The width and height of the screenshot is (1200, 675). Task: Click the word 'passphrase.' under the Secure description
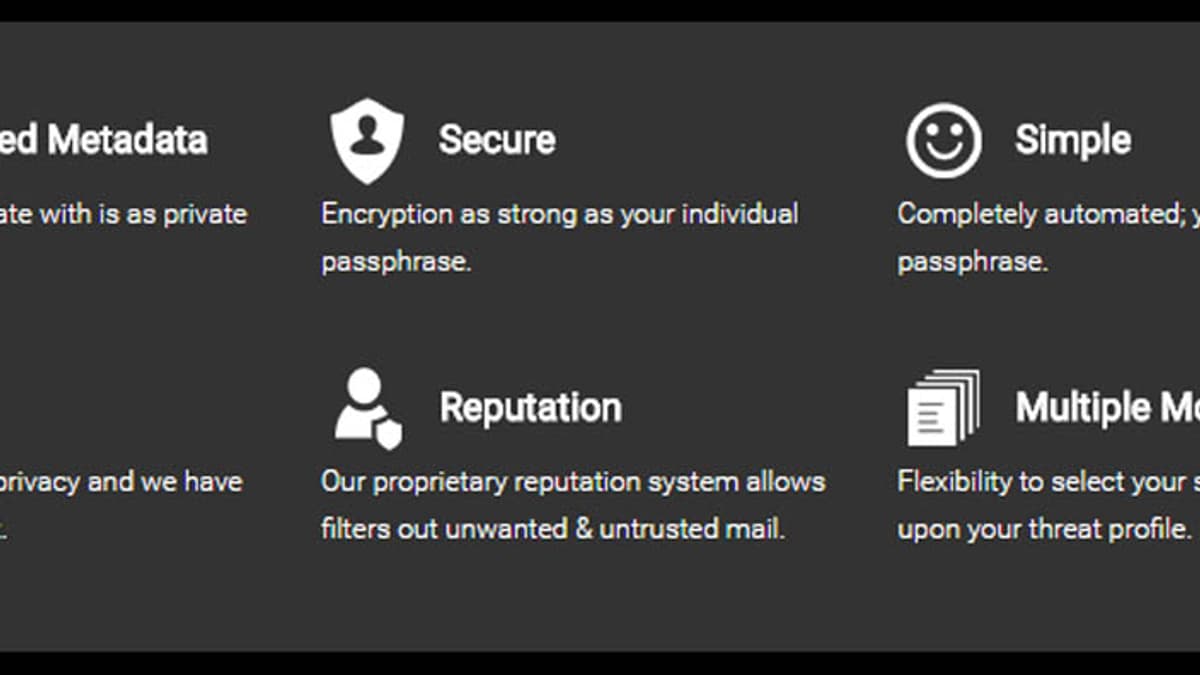pyautogui.click(x=396, y=262)
